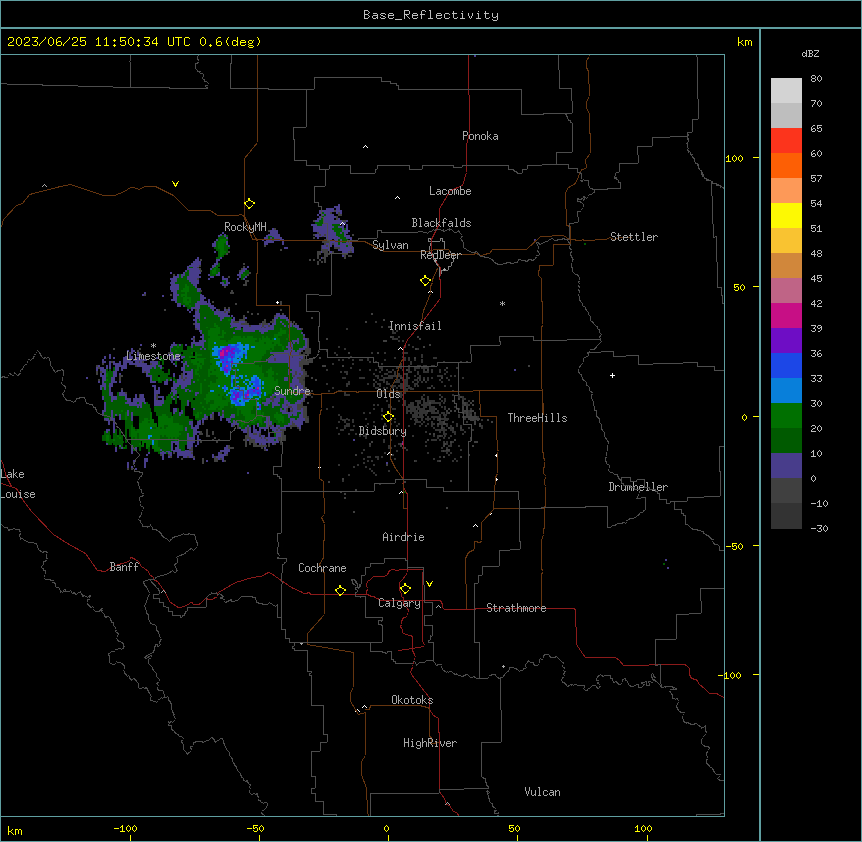Click the Didsbury town label
The image size is (862, 842).
pos(383,431)
